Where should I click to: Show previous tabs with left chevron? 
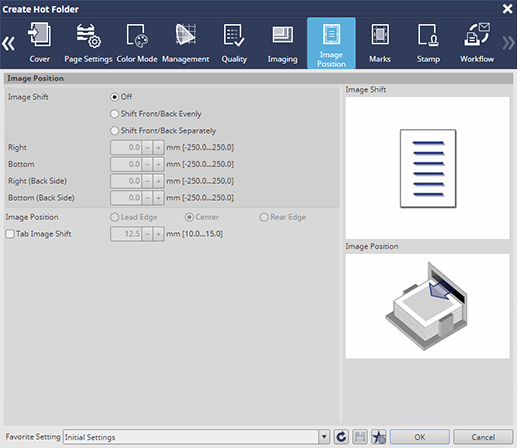pyautogui.click(x=9, y=44)
